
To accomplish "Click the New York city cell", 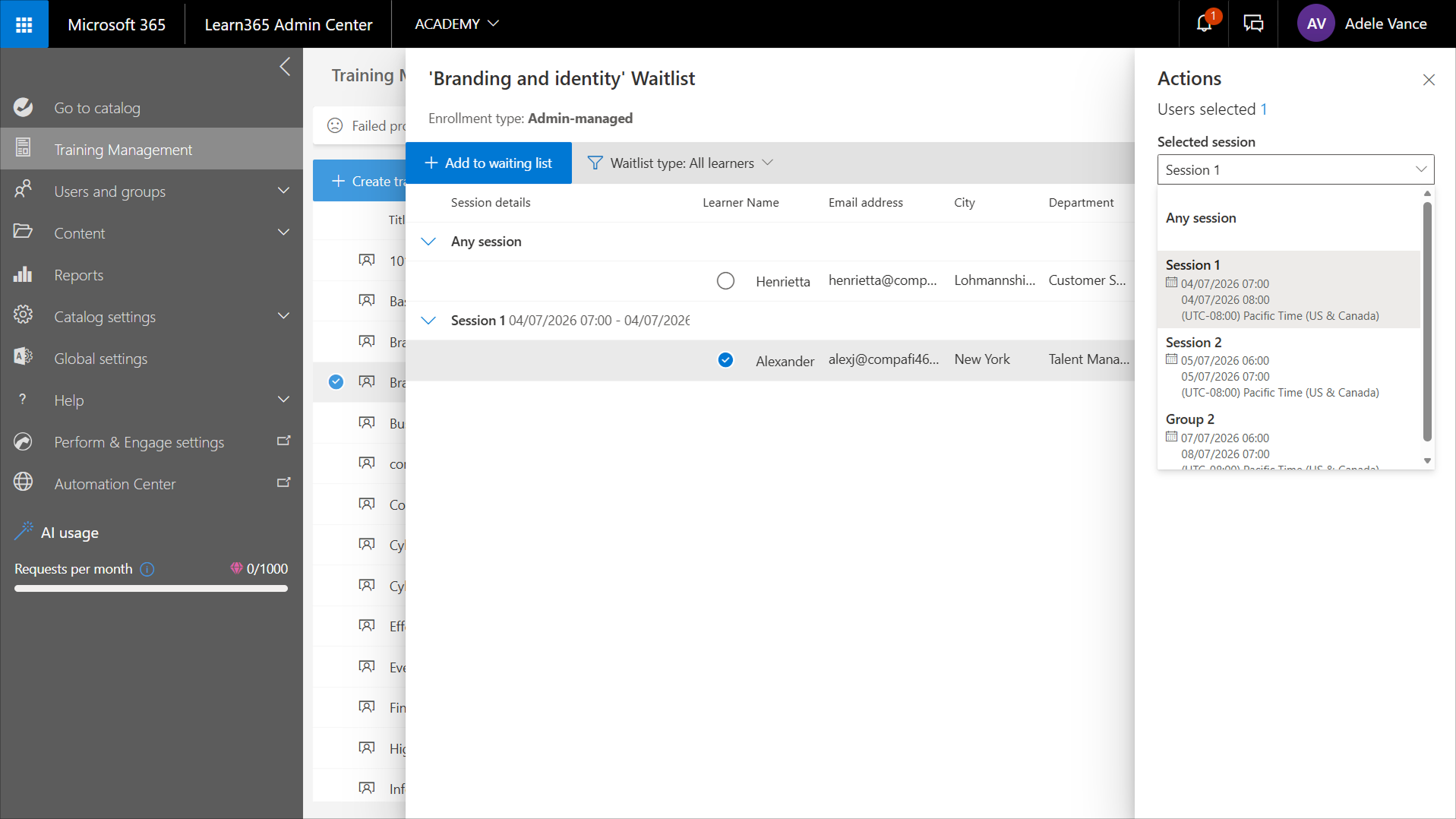I will click(x=982, y=359).
